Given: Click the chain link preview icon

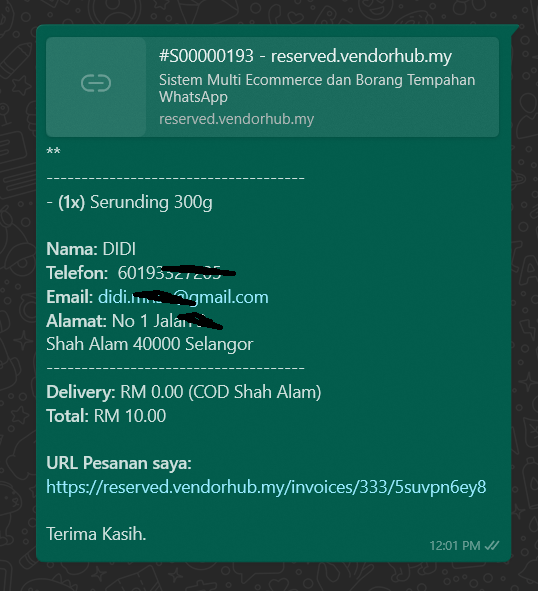Looking at the screenshot, I should tap(96, 83).
